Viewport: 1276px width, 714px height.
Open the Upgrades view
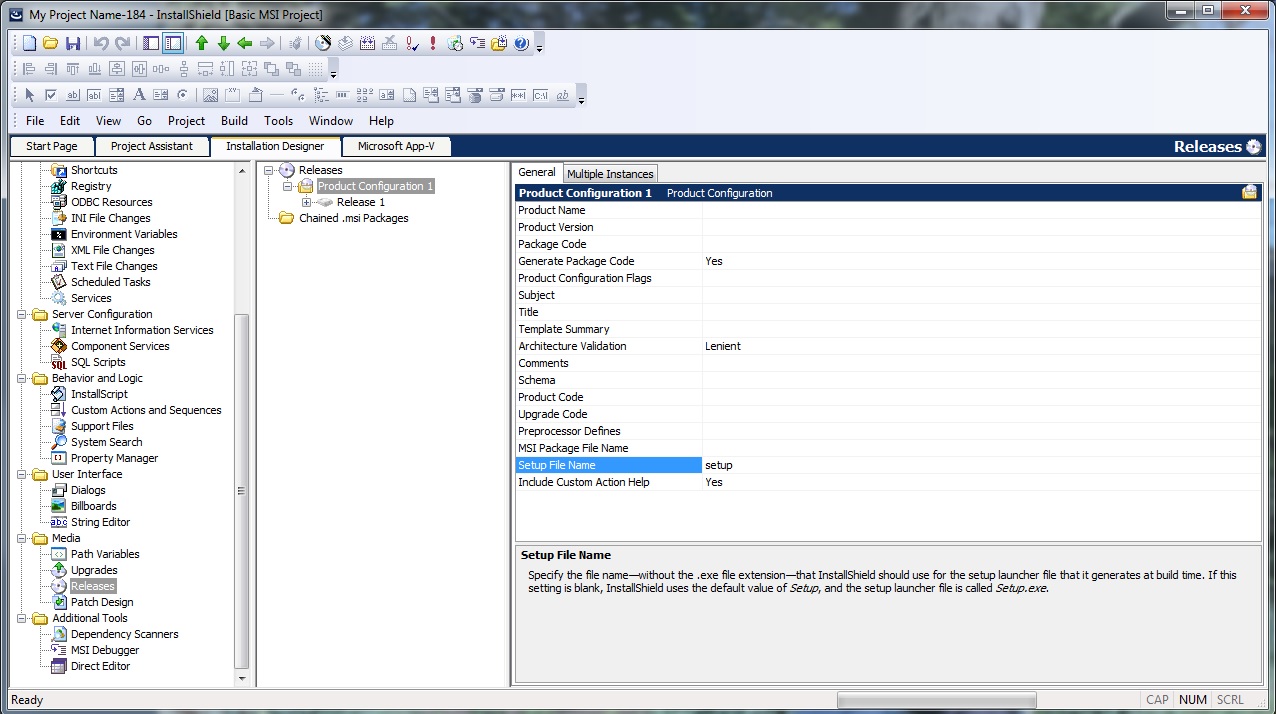[94, 570]
